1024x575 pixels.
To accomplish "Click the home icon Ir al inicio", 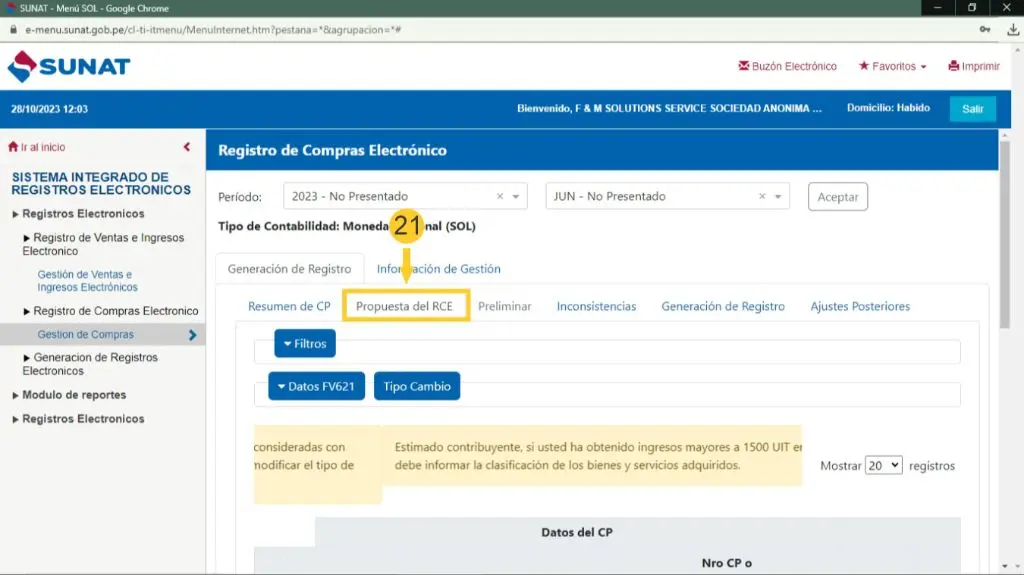I will (x=13, y=147).
